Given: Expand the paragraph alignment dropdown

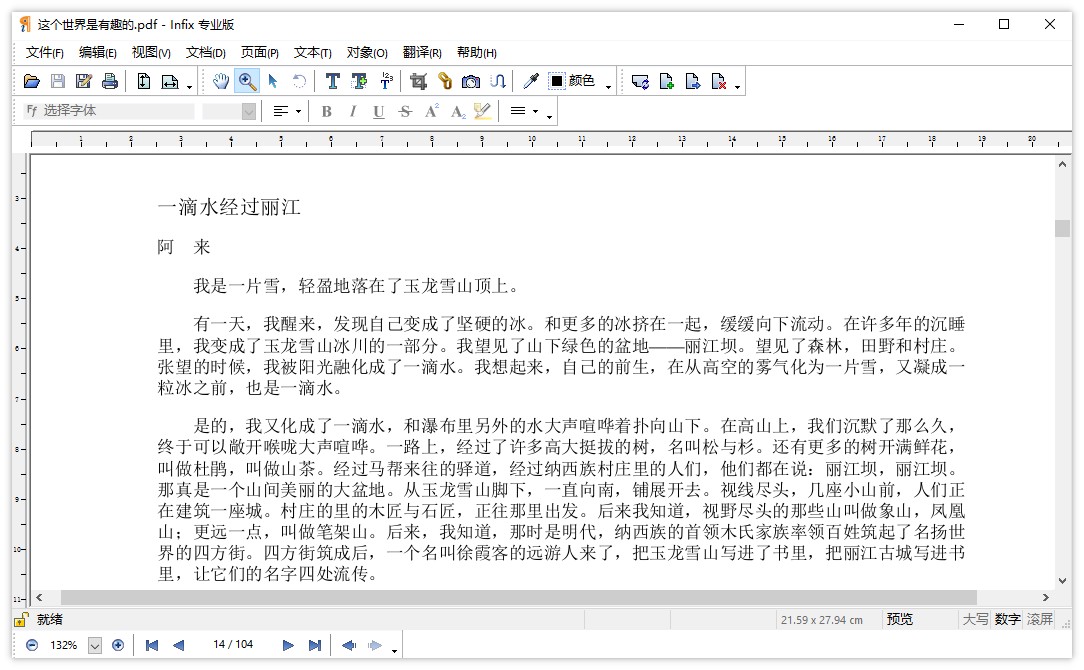Looking at the screenshot, I should (x=299, y=112).
